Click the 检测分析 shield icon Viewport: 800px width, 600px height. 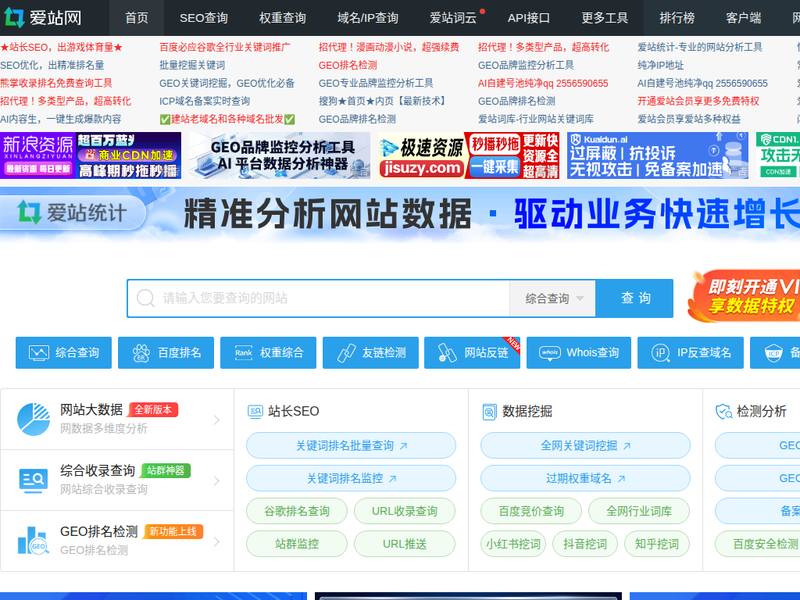pos(724,411)
